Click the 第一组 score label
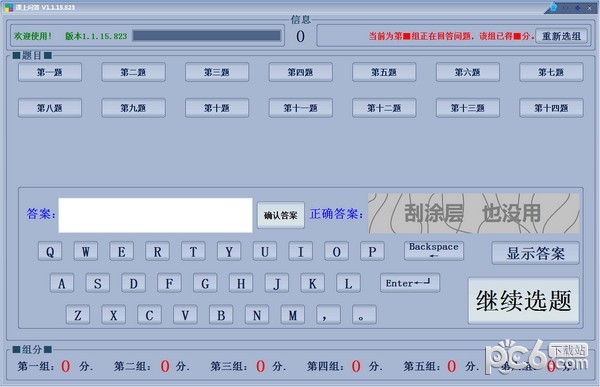Viewport: 600px width, 387px height. tap(36, 366)
